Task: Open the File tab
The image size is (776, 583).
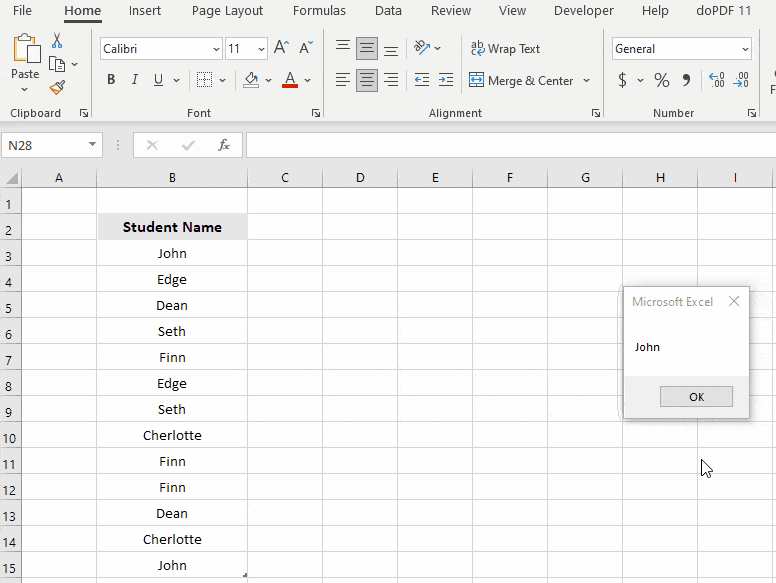Action: click(x=22, y=10)
